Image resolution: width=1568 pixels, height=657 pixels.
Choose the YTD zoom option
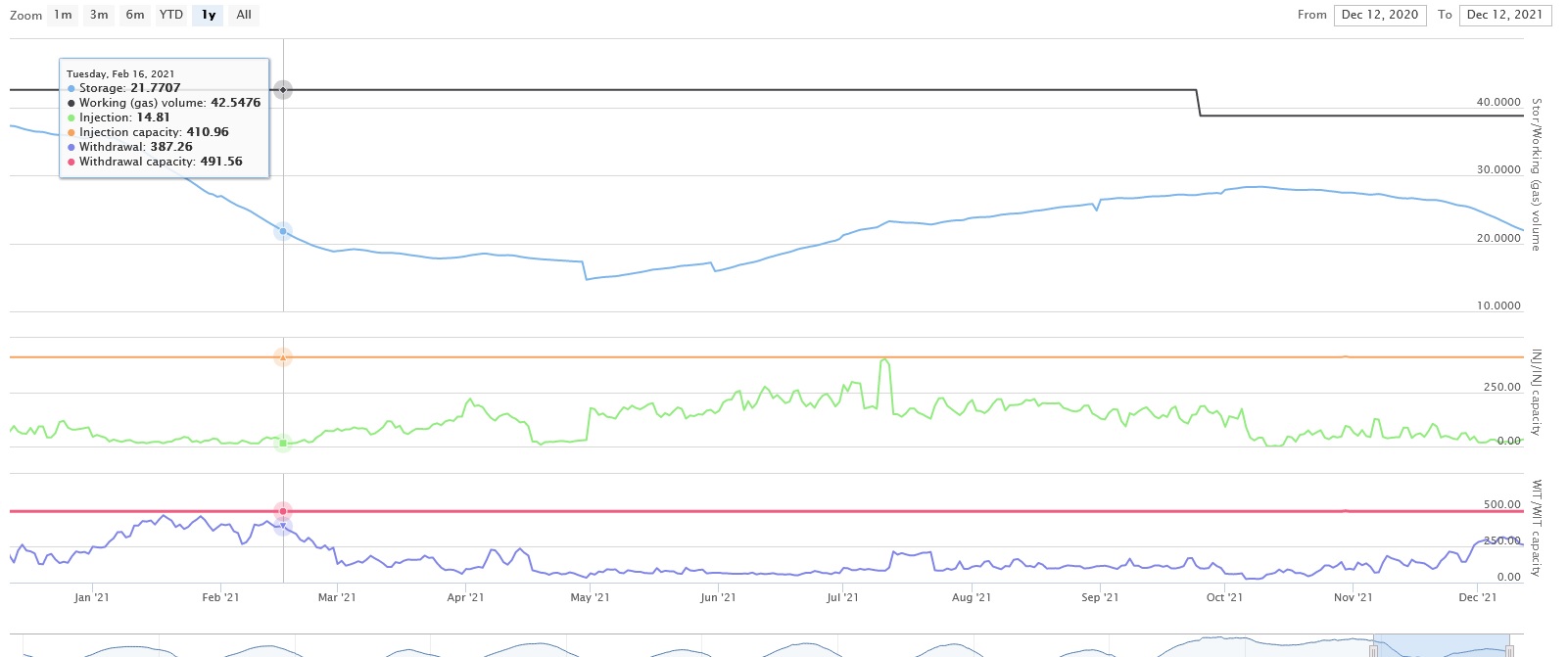(171, 15)
